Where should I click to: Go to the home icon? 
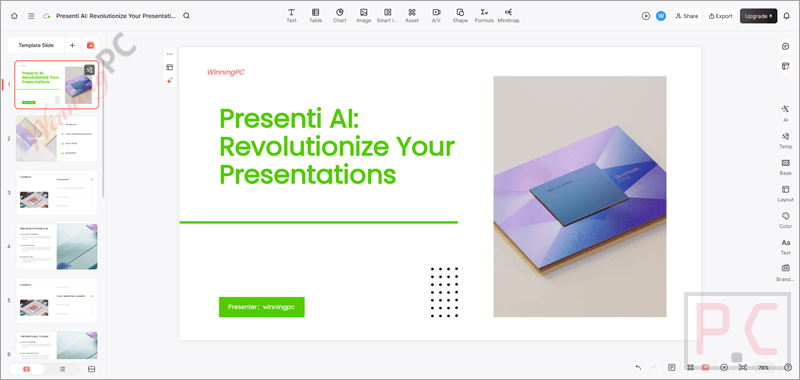tap(14, 16)
